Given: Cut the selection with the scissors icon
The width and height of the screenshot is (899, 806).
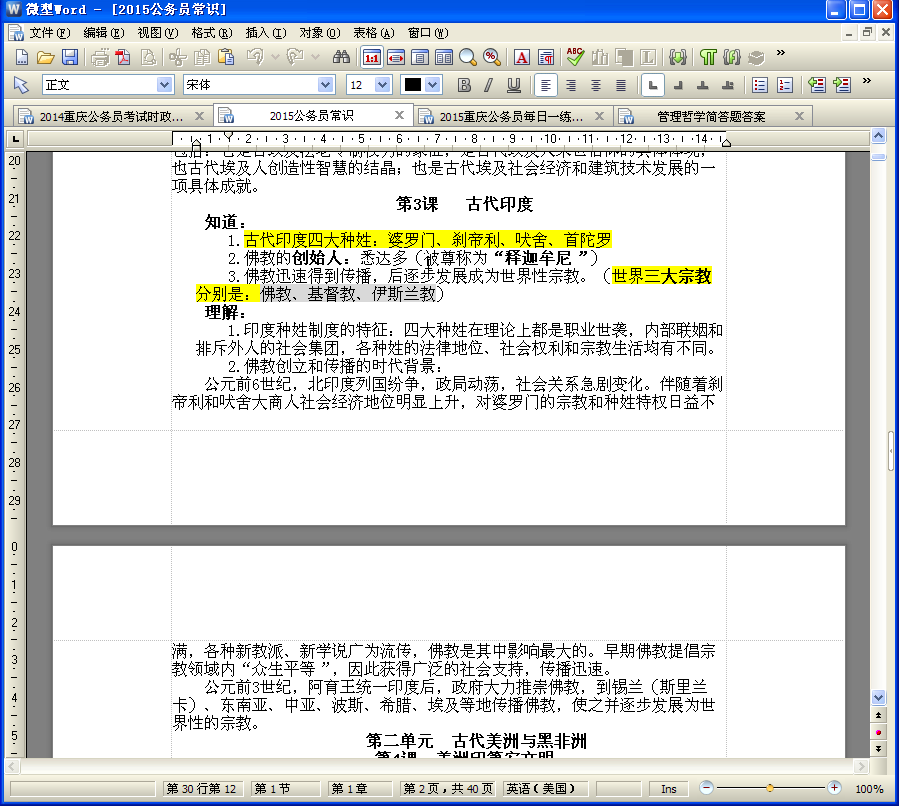Looking at the screenshot, I should (x=178, y=57).
